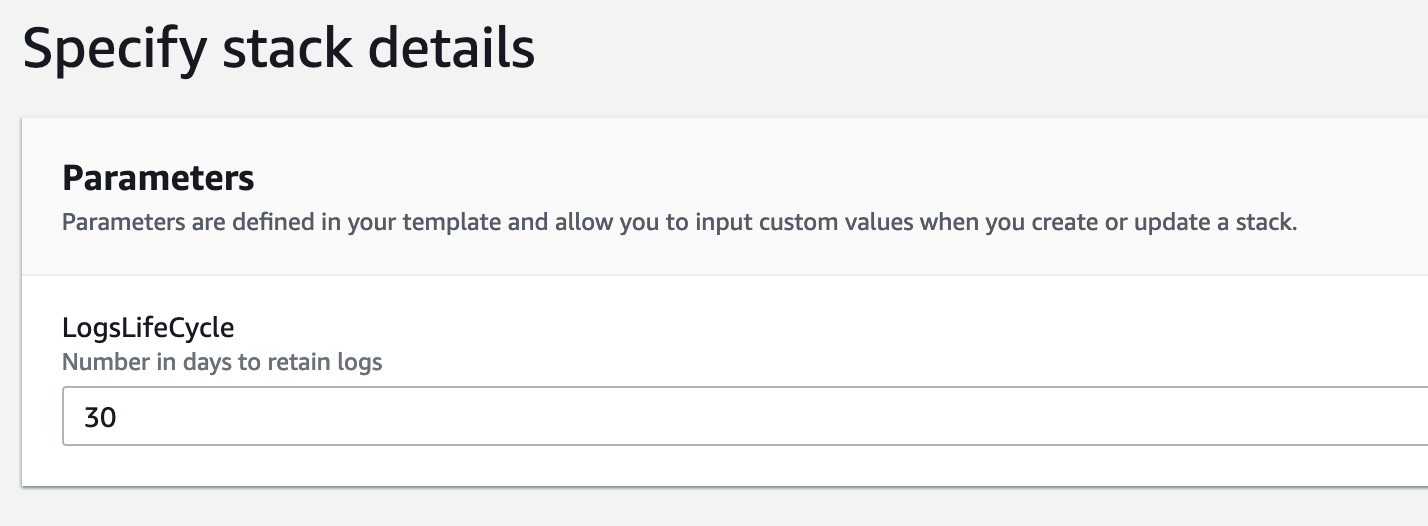Click the word 'template' in the description
Screen dimensions: 1428x526
click(x=453, y=222)
